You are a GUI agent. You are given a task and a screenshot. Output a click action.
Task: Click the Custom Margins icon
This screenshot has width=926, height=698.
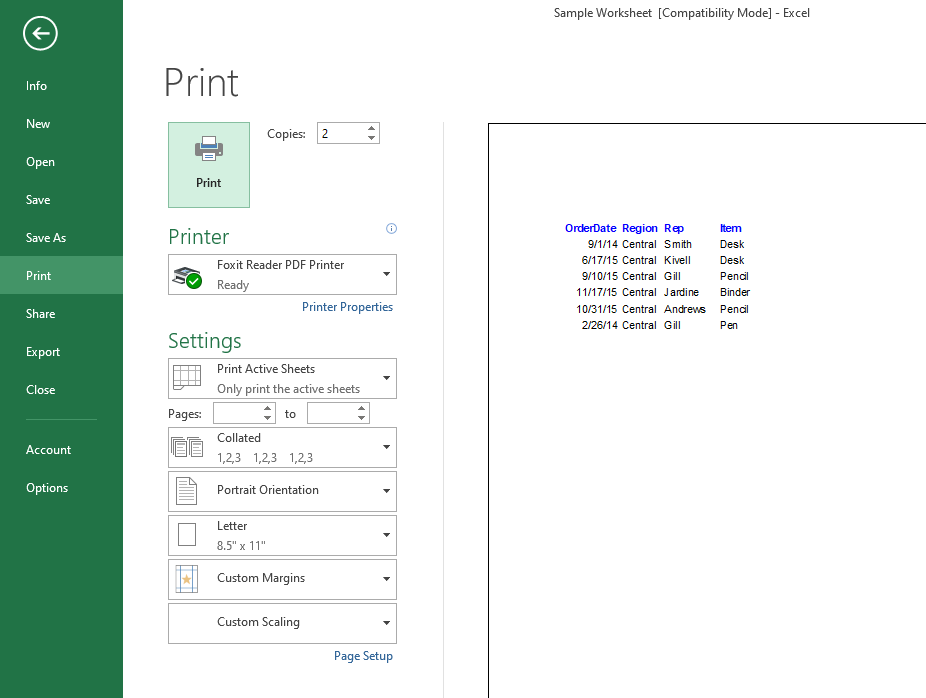point(187,579)
